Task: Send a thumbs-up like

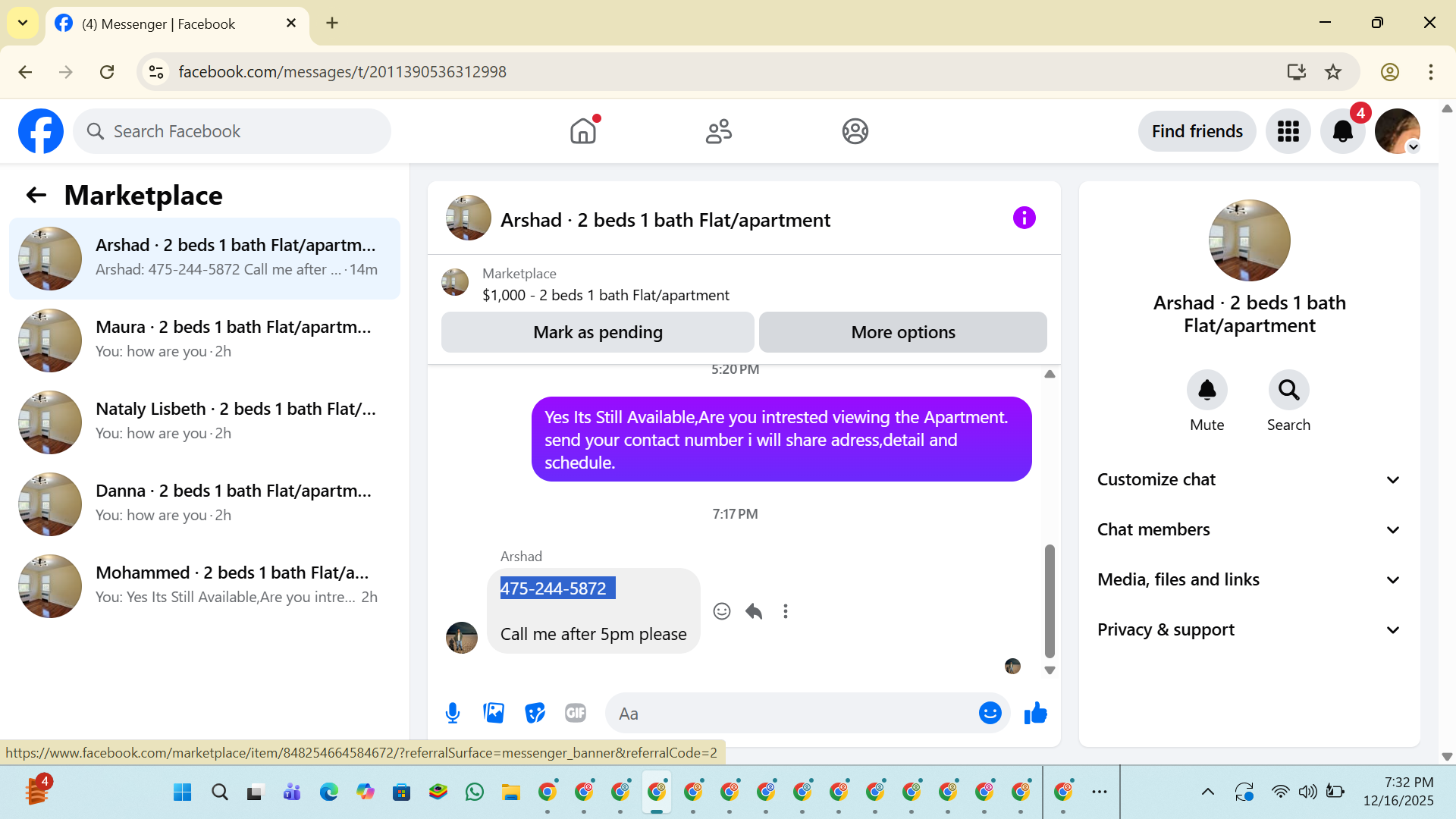Action: pyautogui.click(x=1035, y=713)
